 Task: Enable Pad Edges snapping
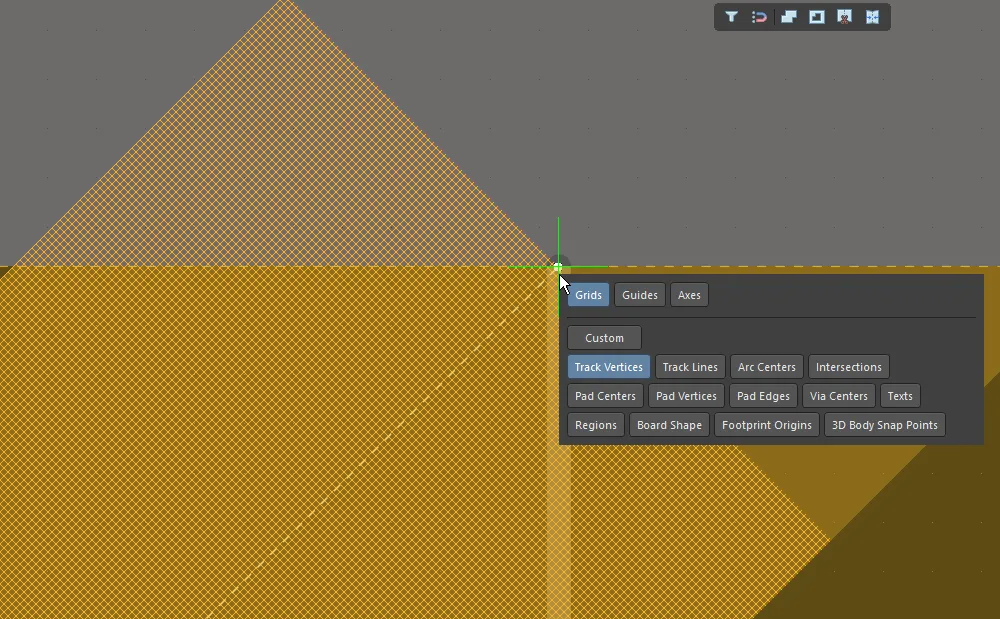pos(763,396)
